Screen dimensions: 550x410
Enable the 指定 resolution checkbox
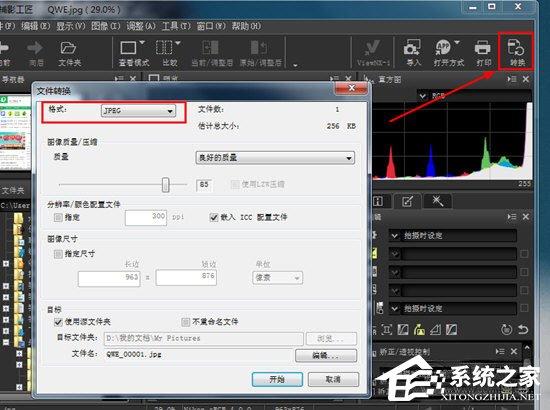coord(58,217)
